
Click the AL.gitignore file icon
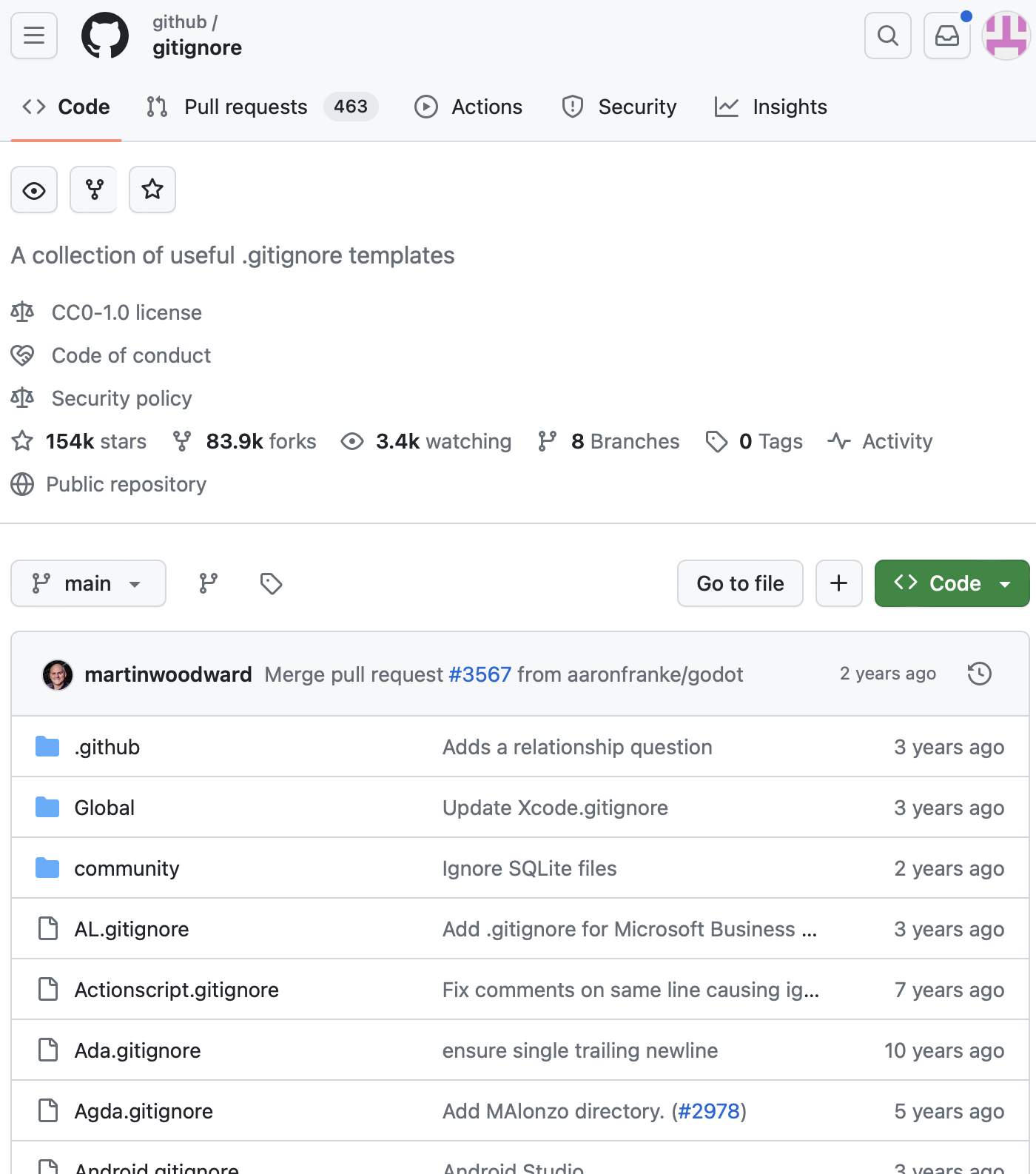47,928
